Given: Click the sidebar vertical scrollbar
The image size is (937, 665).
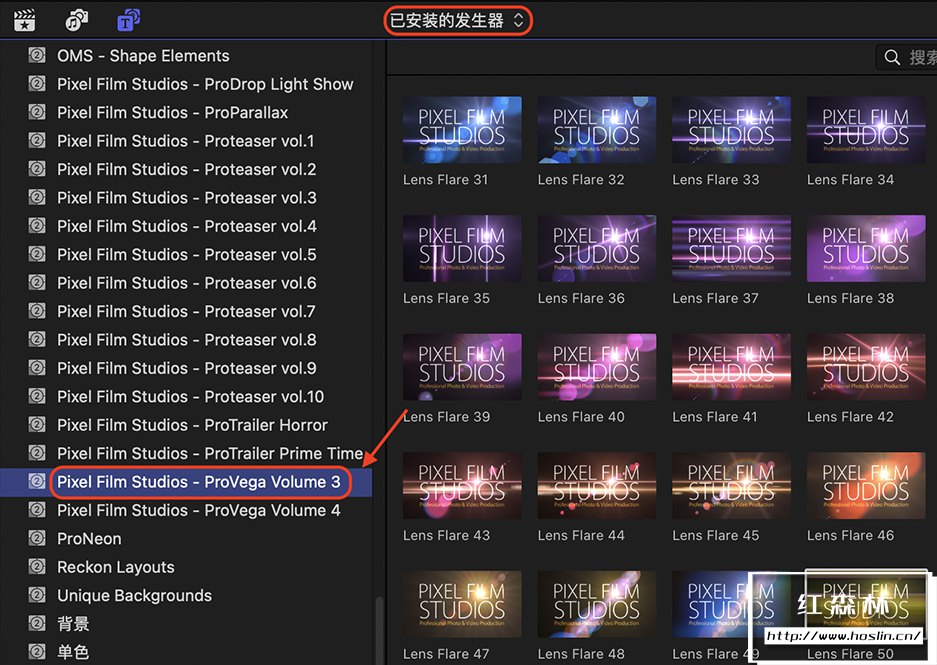Looking at the screenshot, I should click(x=379, y=630).
